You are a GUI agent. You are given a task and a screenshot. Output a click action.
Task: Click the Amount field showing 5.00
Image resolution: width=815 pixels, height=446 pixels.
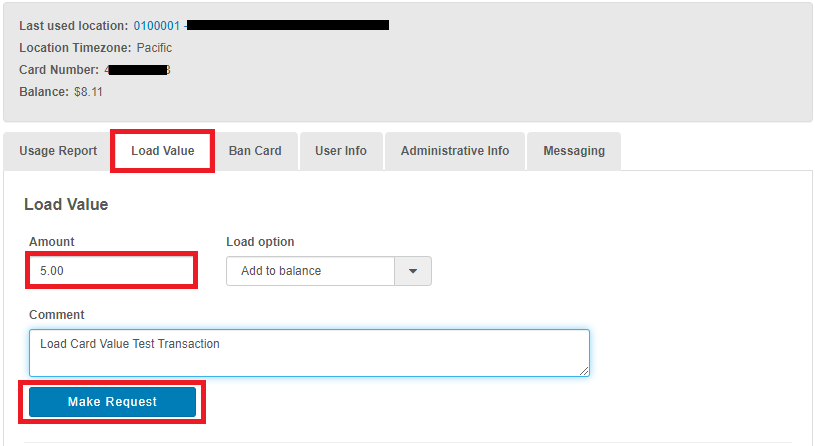pos(111,271)
